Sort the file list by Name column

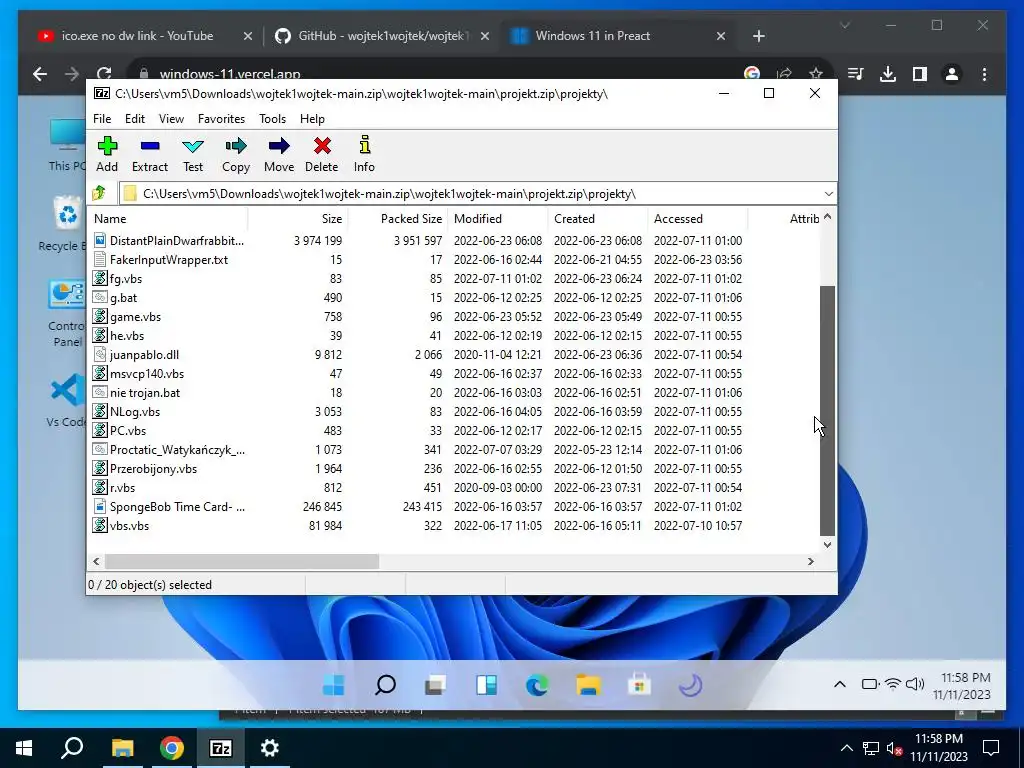pos(167,219)
